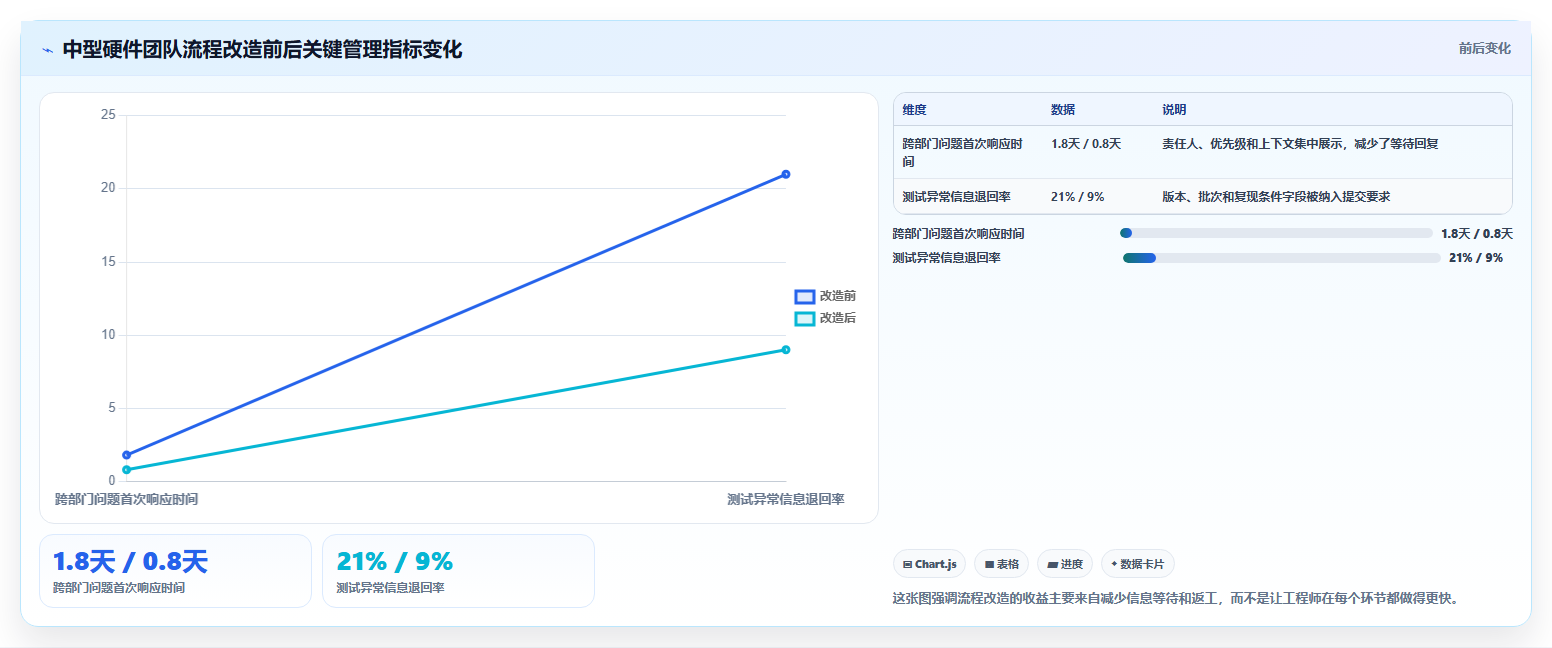Click the 改造前 blue legend swatch
Viewport: 1552px width, 648px height.
coord(805,296)
